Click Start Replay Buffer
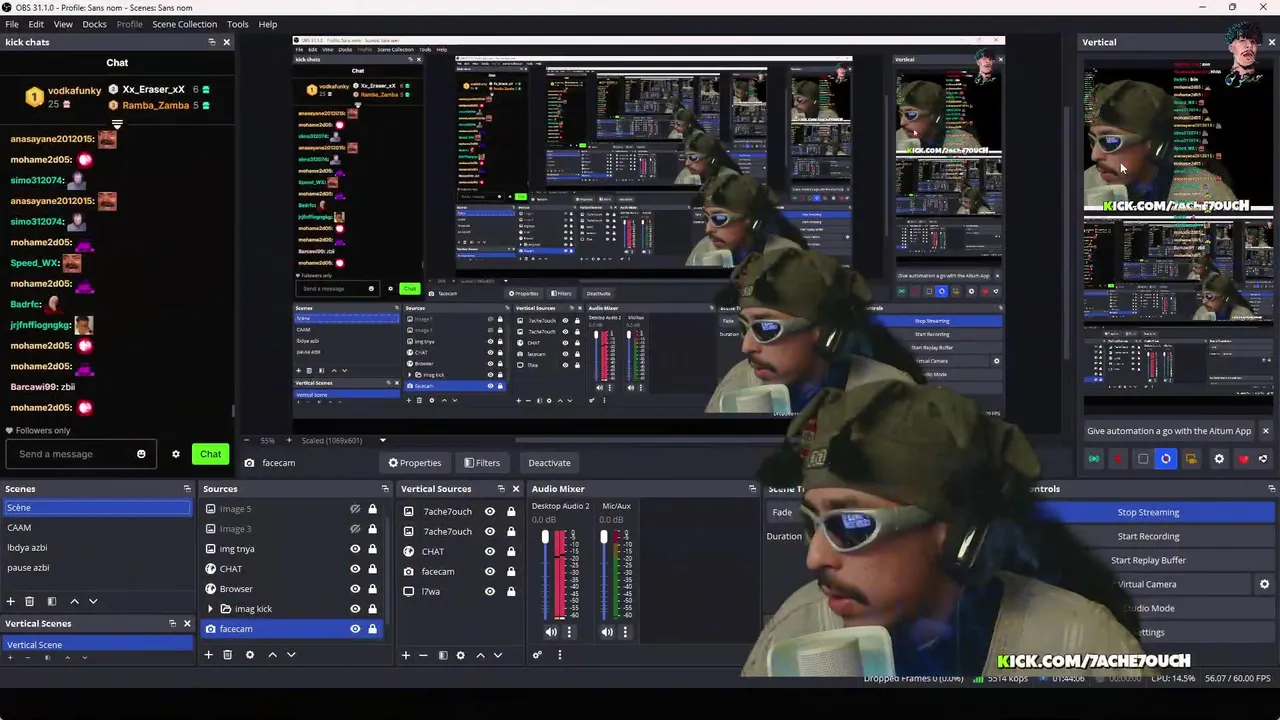The height and width of the screenshot is (720, 1280). [1148, 560]
